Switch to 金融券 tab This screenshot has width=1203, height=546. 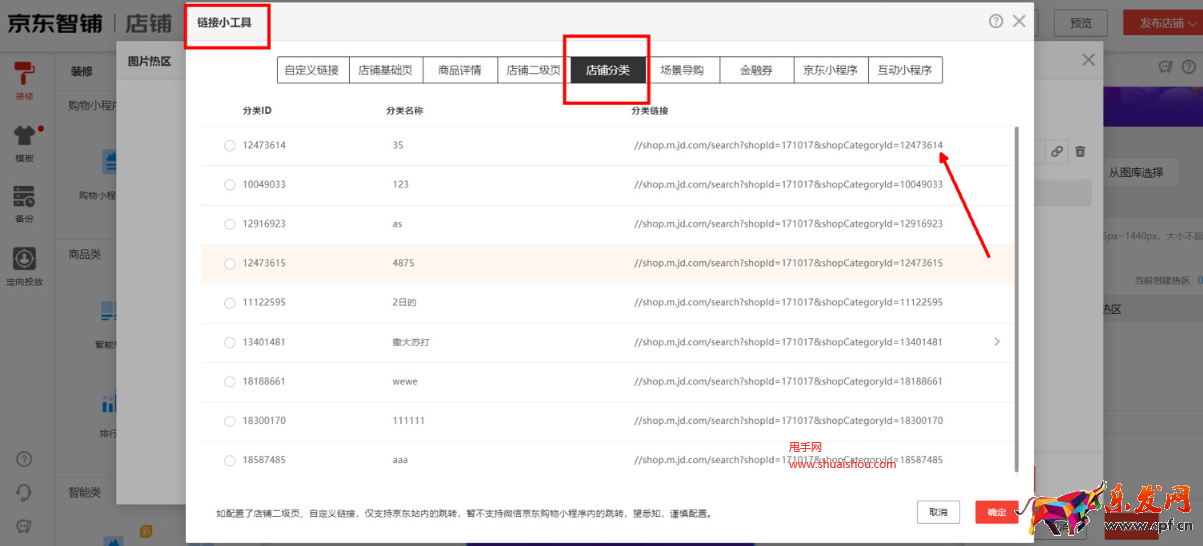757,70
